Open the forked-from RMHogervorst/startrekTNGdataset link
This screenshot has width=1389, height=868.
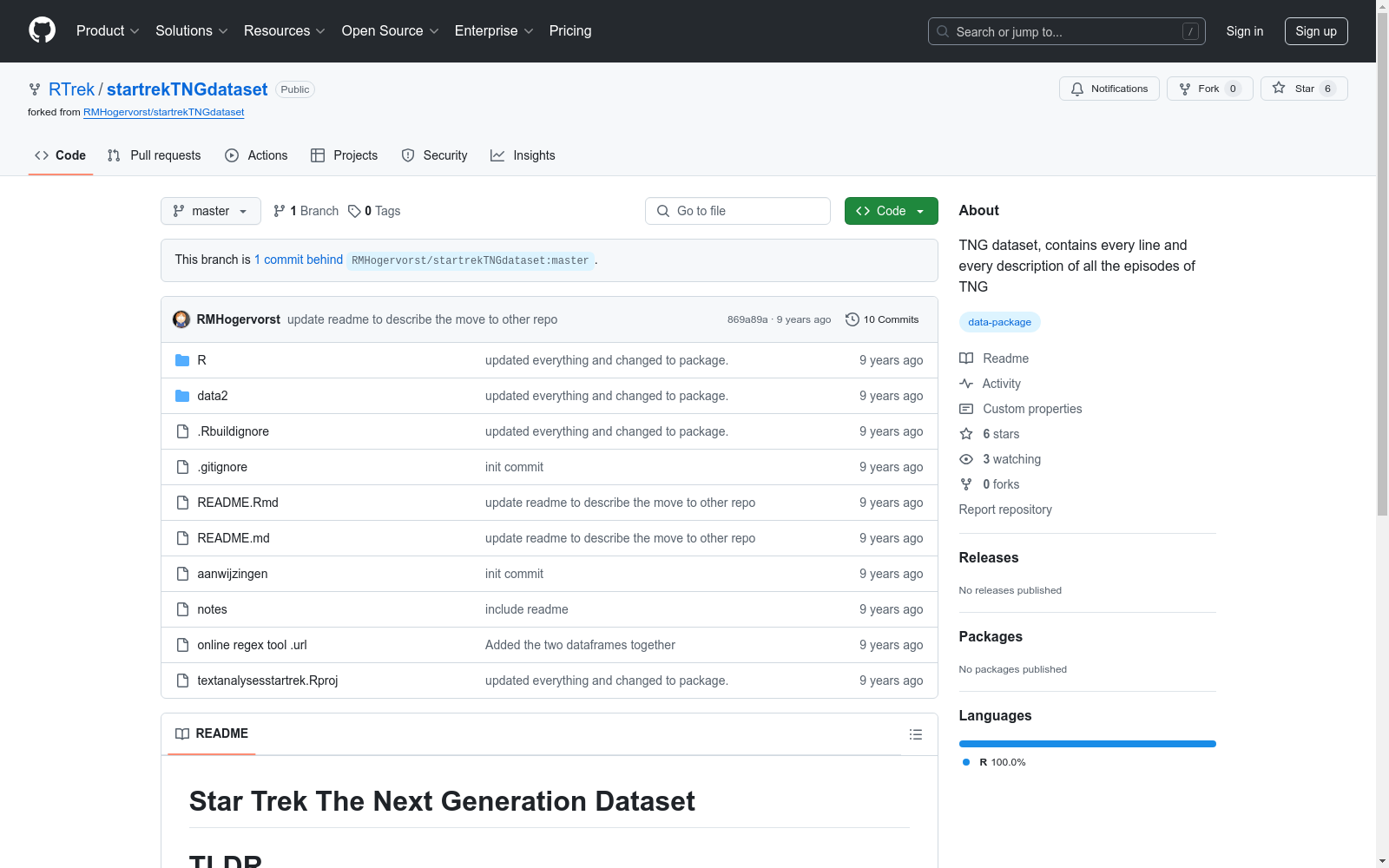(x=163, y=112)
